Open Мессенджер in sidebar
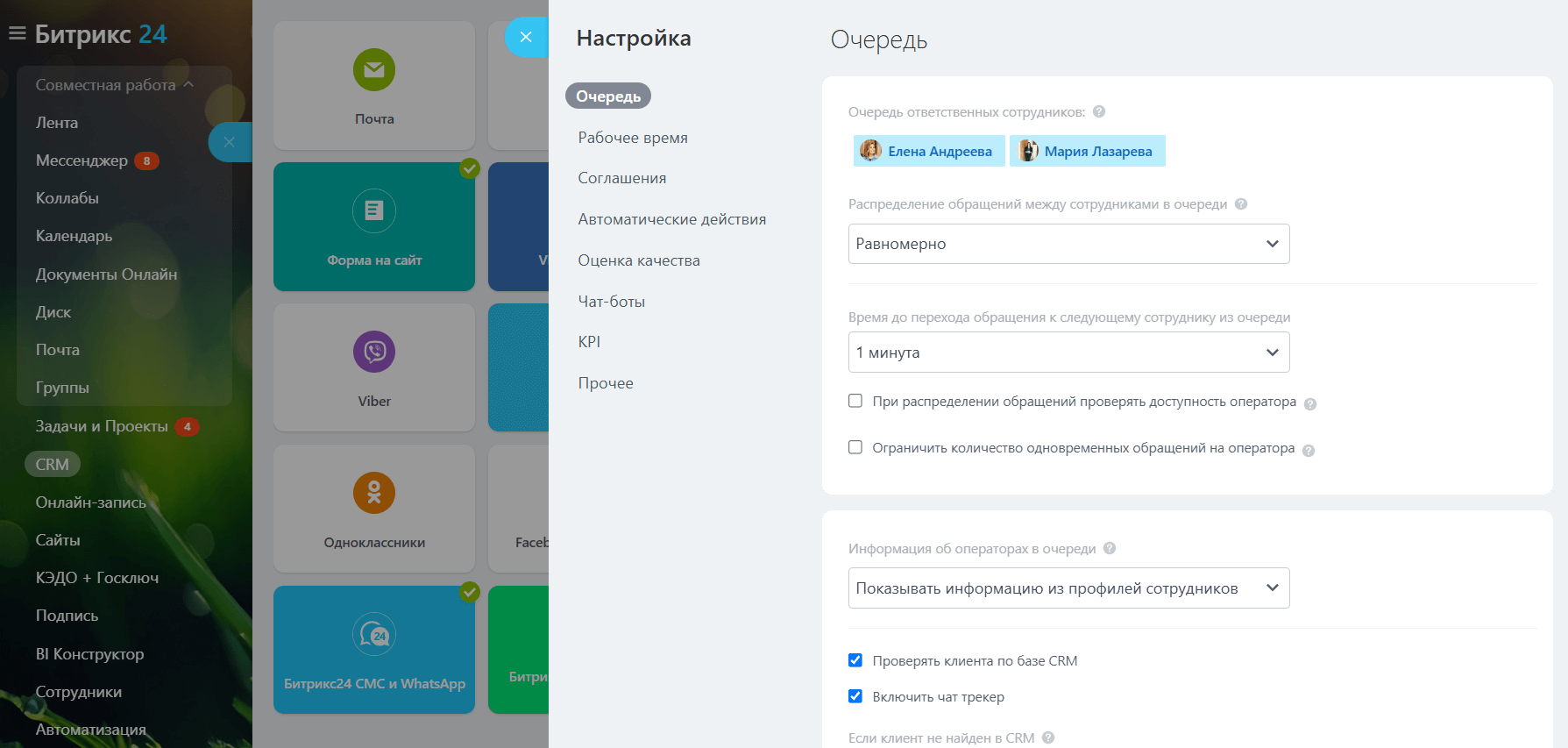 click(82, 160)
